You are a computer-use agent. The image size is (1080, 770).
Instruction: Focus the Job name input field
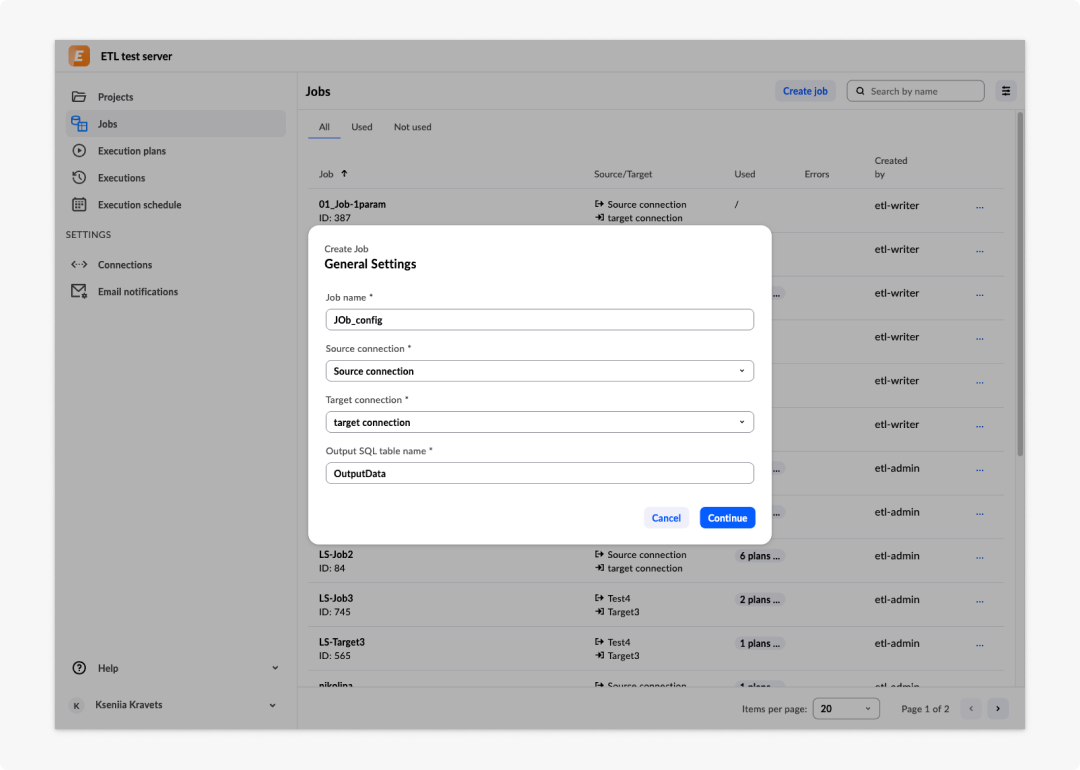coord(539,320)
